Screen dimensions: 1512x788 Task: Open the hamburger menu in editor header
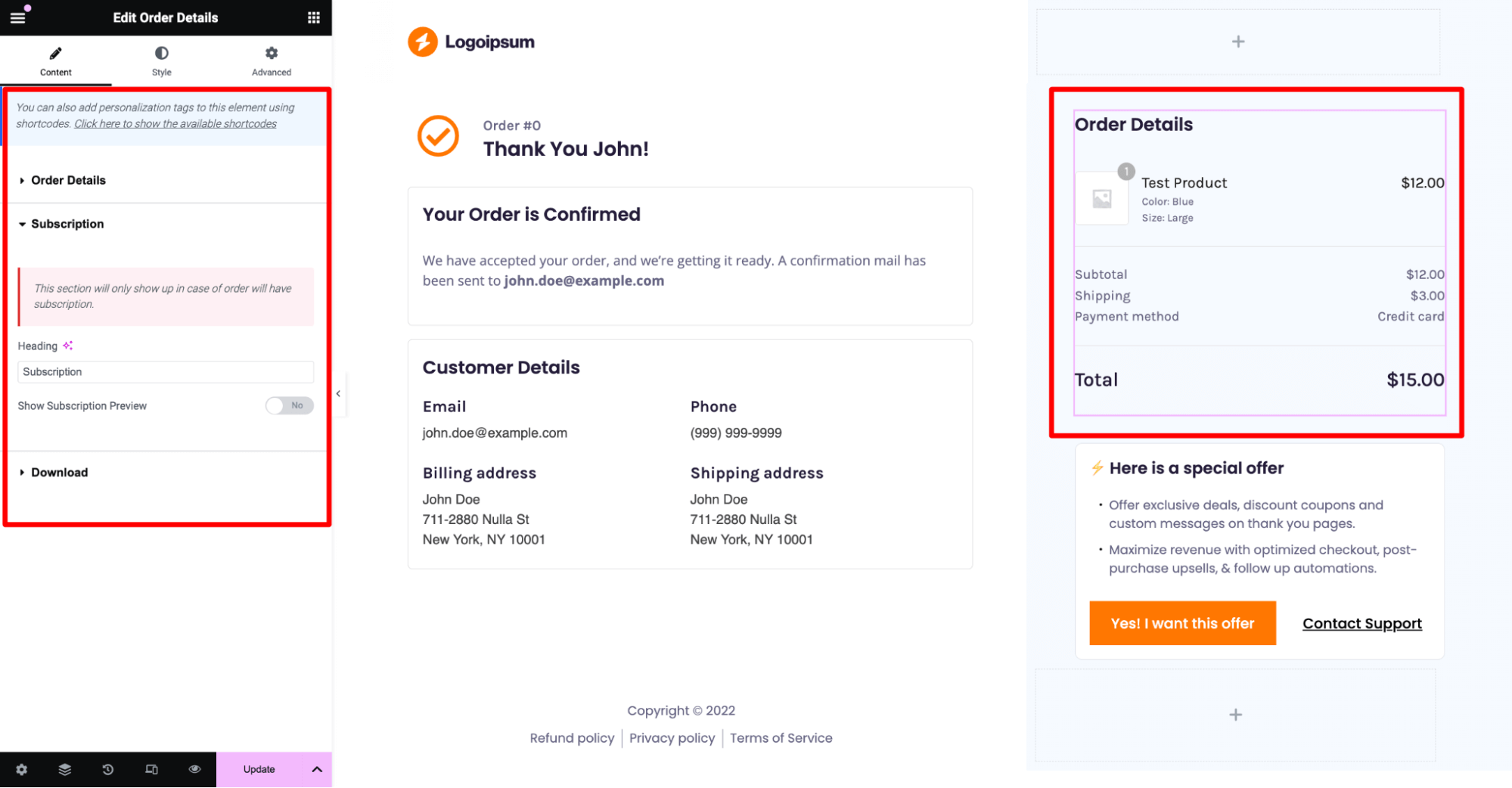click(x=17, y=17)
